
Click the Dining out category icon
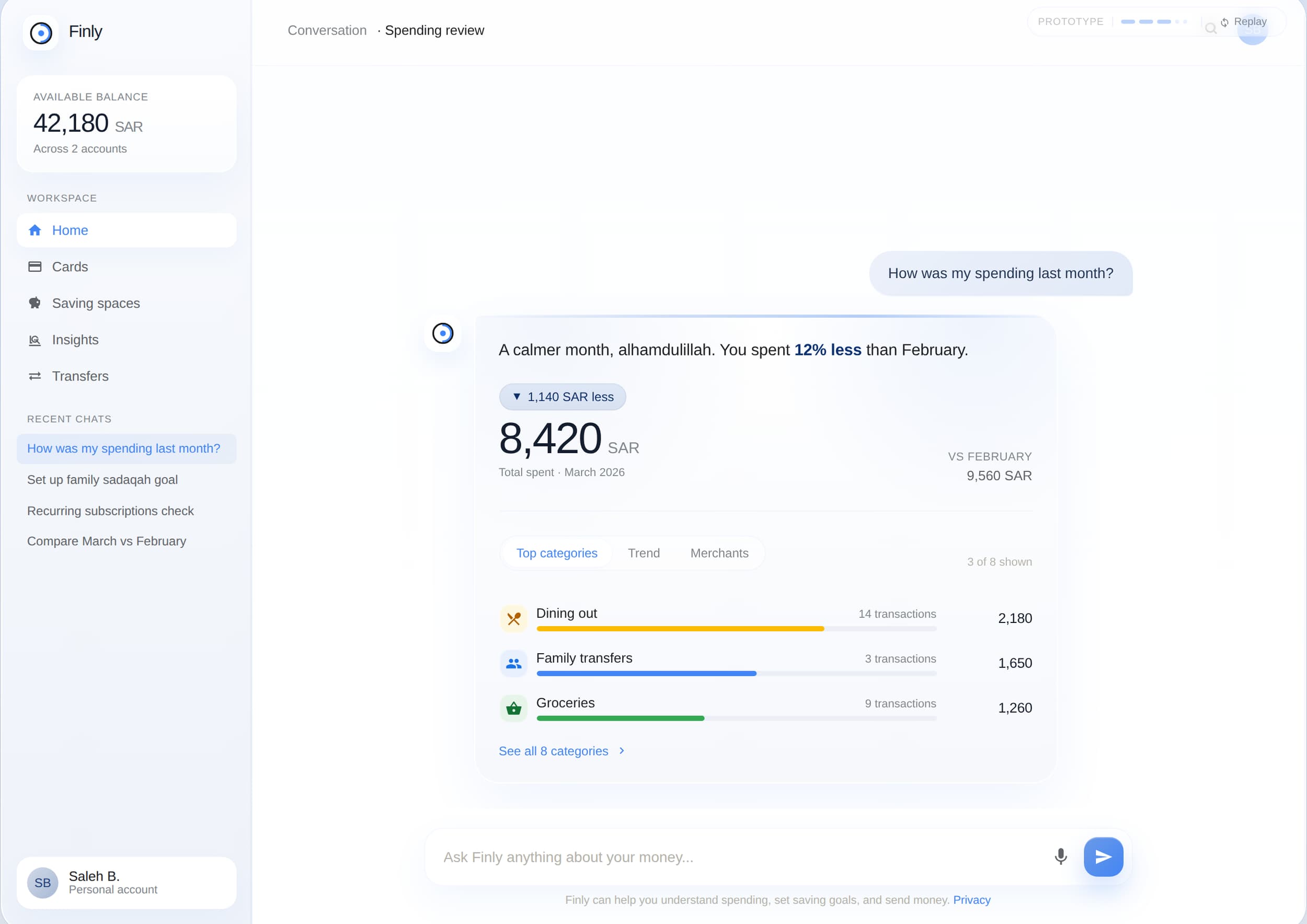pos(513,618)
